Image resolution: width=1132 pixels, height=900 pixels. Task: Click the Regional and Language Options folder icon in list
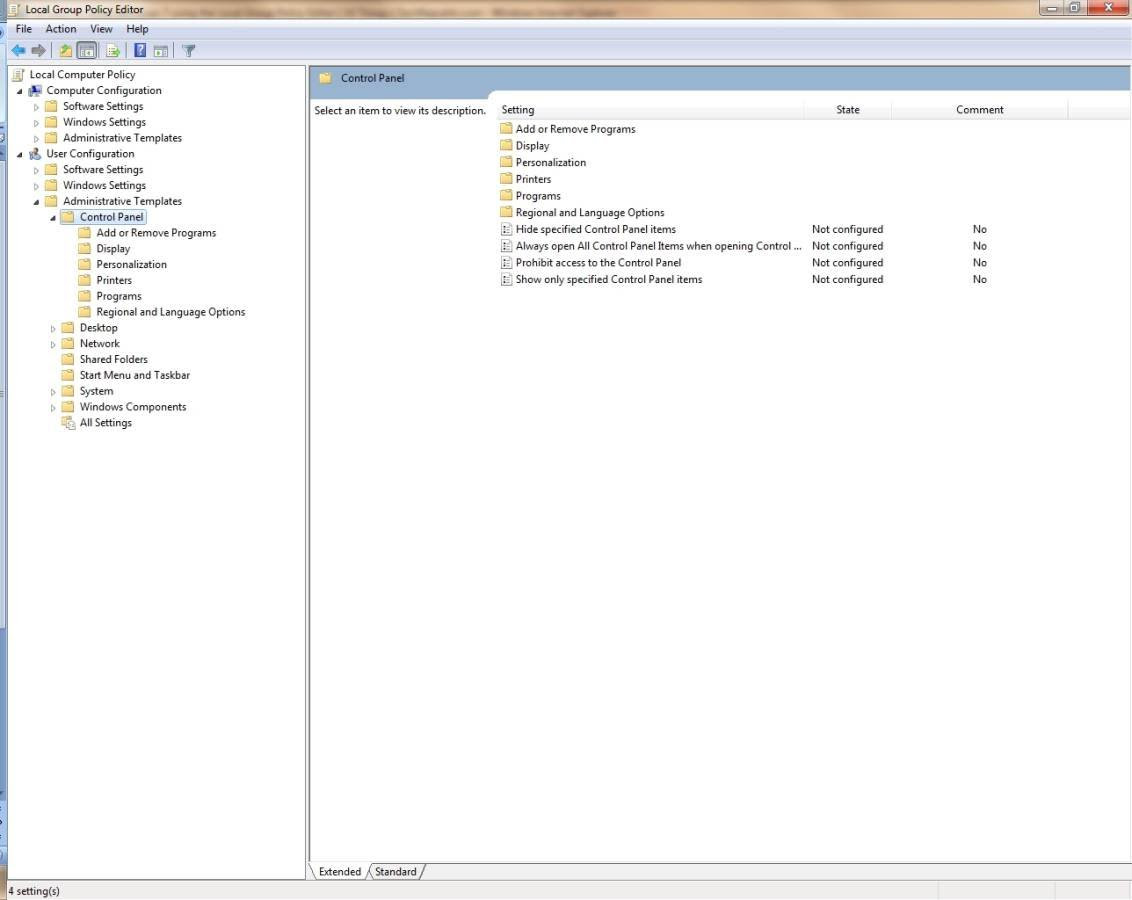coord(506,212)
